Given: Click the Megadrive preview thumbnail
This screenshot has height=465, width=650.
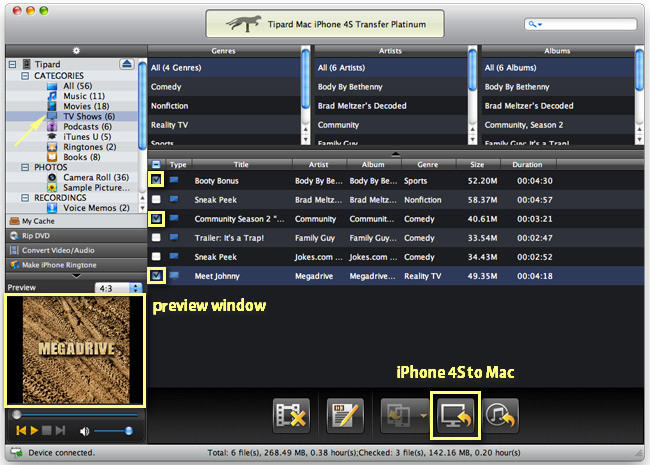Looking at the screenshot, I should click(76, 350).
